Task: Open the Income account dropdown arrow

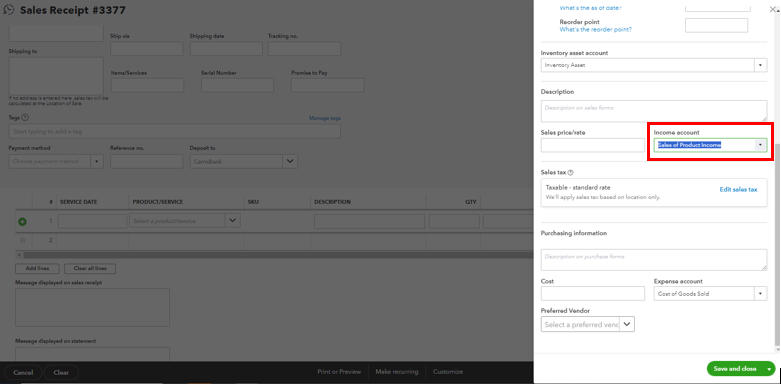Action: click(x=761, y=145)
